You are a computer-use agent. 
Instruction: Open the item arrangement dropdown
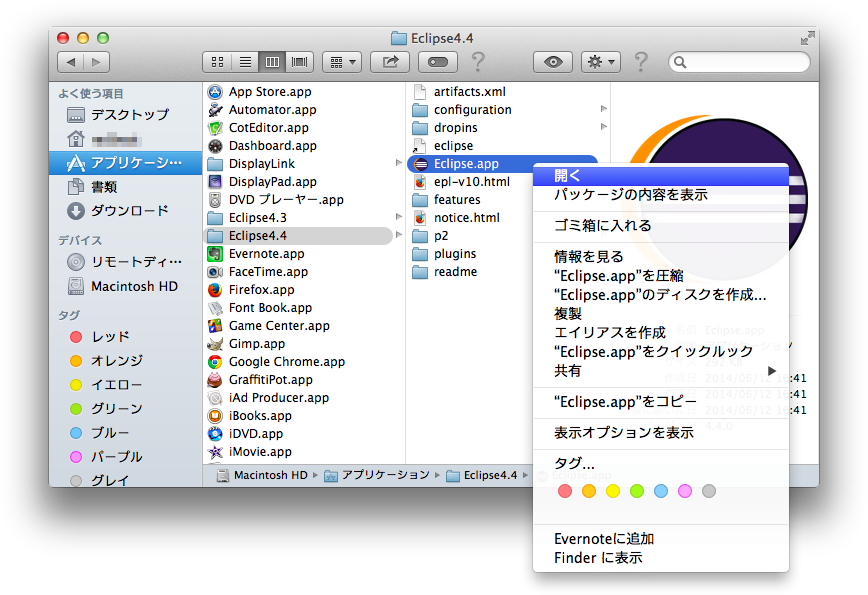342,62
